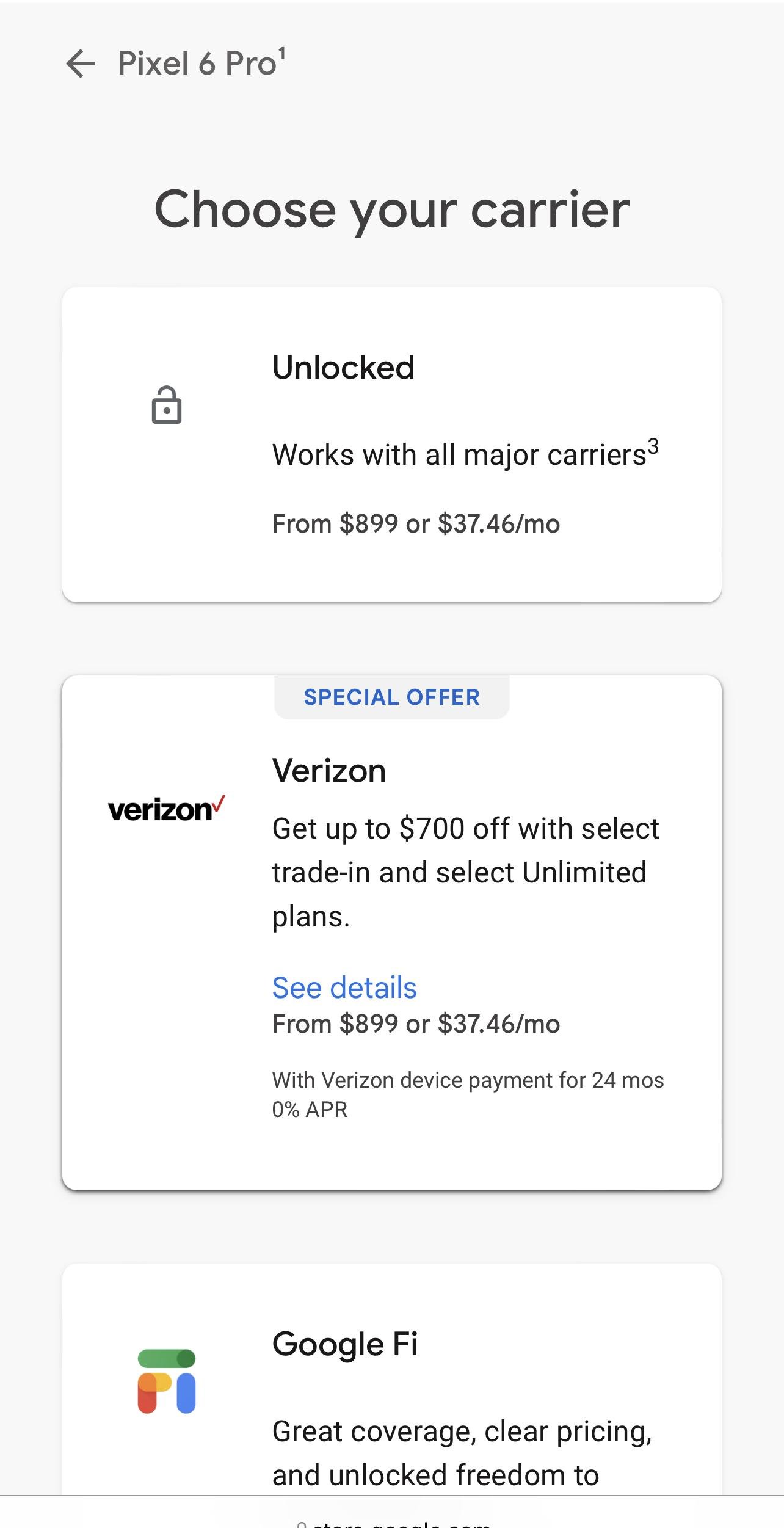This screenshot has height=1528, width=784.
Task: Tap the $700 off trade-in offer text
Action: pyautogui.click(x=465, y=873)
